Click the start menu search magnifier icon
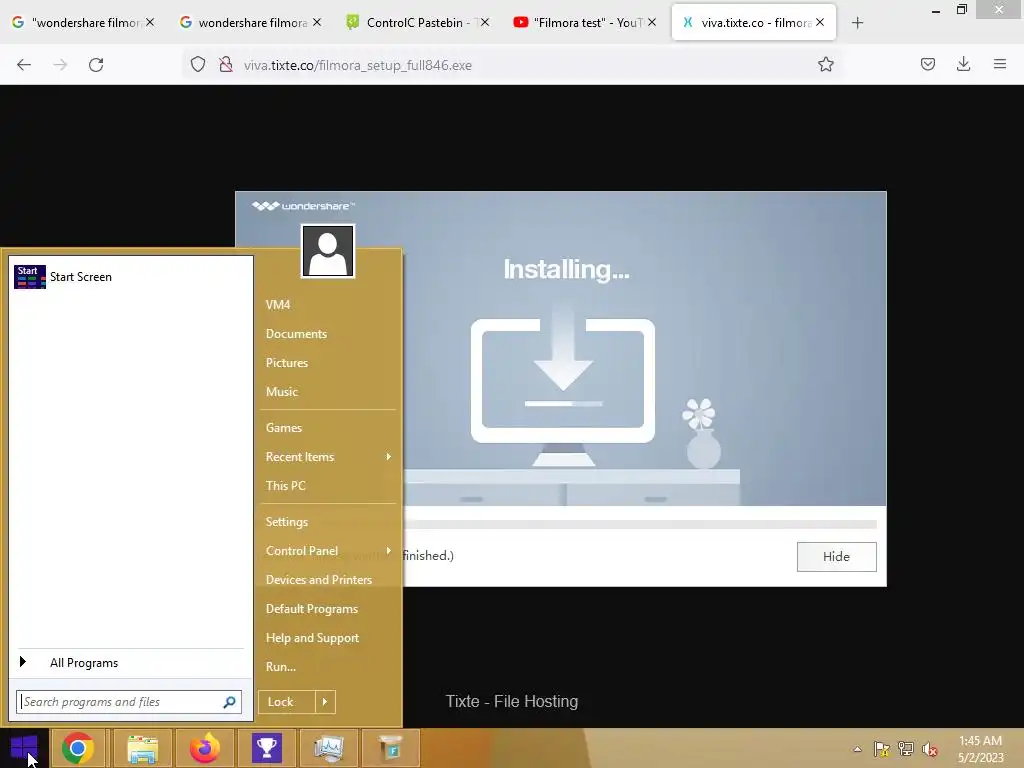Screen dimensions: 1024x768 [x=229, y=702]
